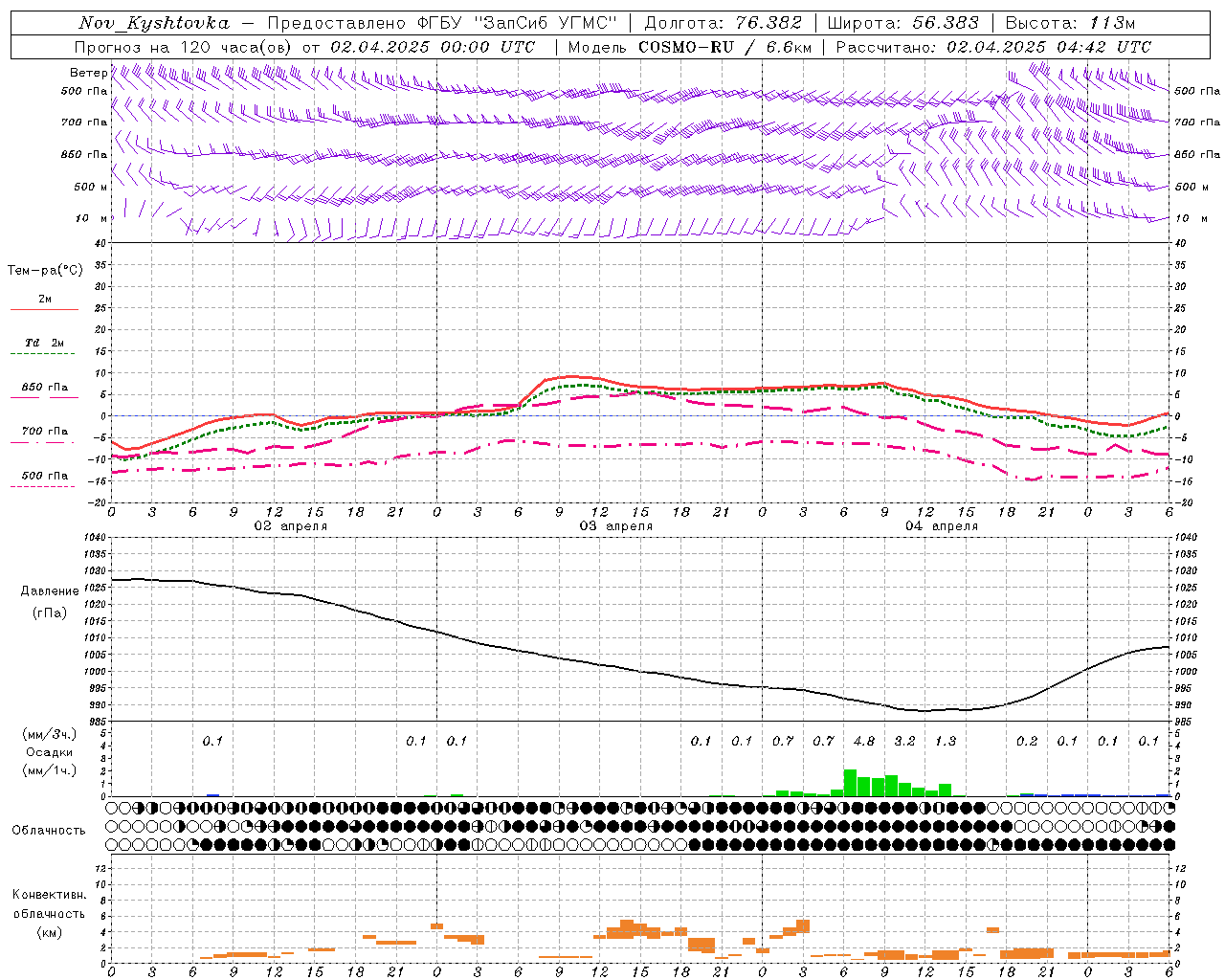Click the "Долгота: 76.382" header field

coord(724,23)
